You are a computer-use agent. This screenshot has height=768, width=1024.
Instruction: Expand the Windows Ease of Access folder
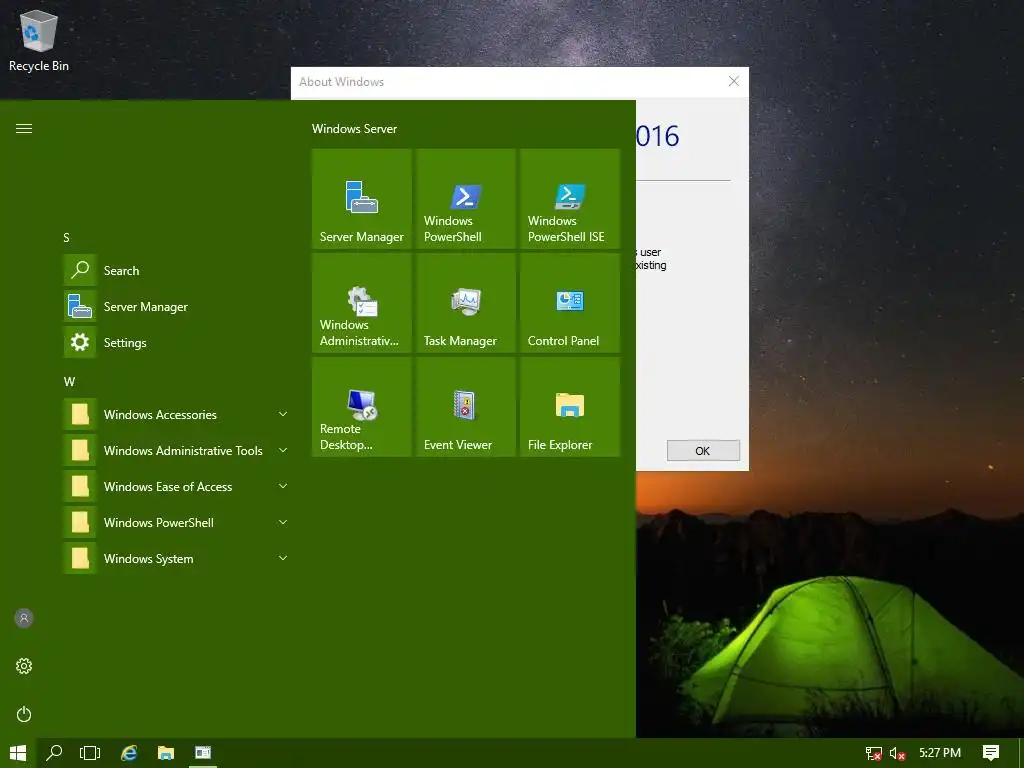(x=178, y=486)
